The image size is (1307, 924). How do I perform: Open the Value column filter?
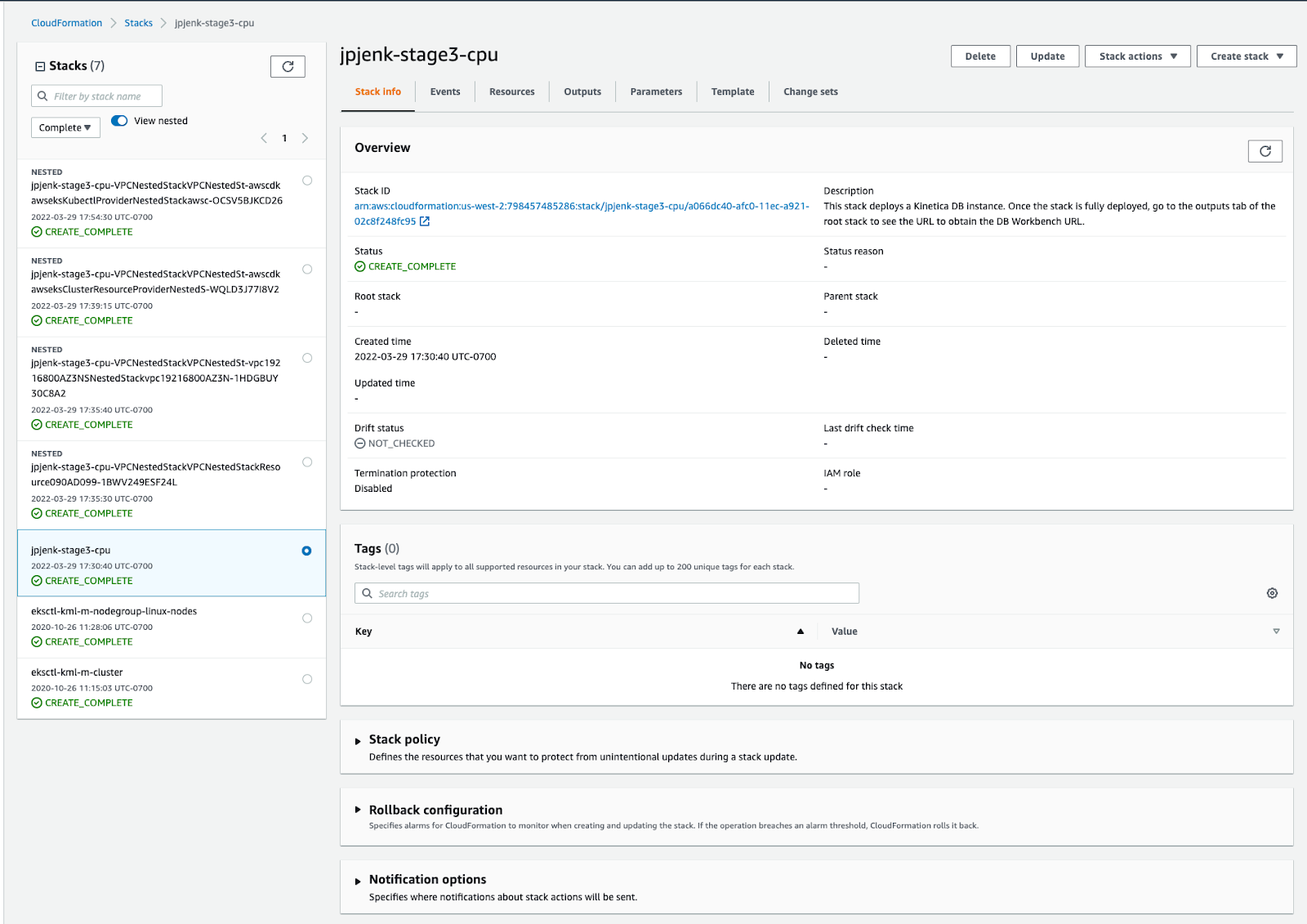[1275, 631]
